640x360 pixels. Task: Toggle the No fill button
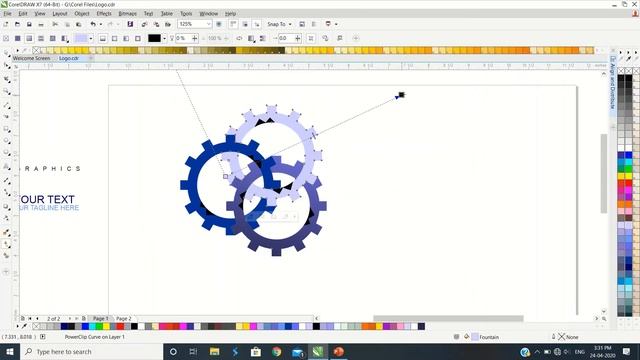pos(6,38)
